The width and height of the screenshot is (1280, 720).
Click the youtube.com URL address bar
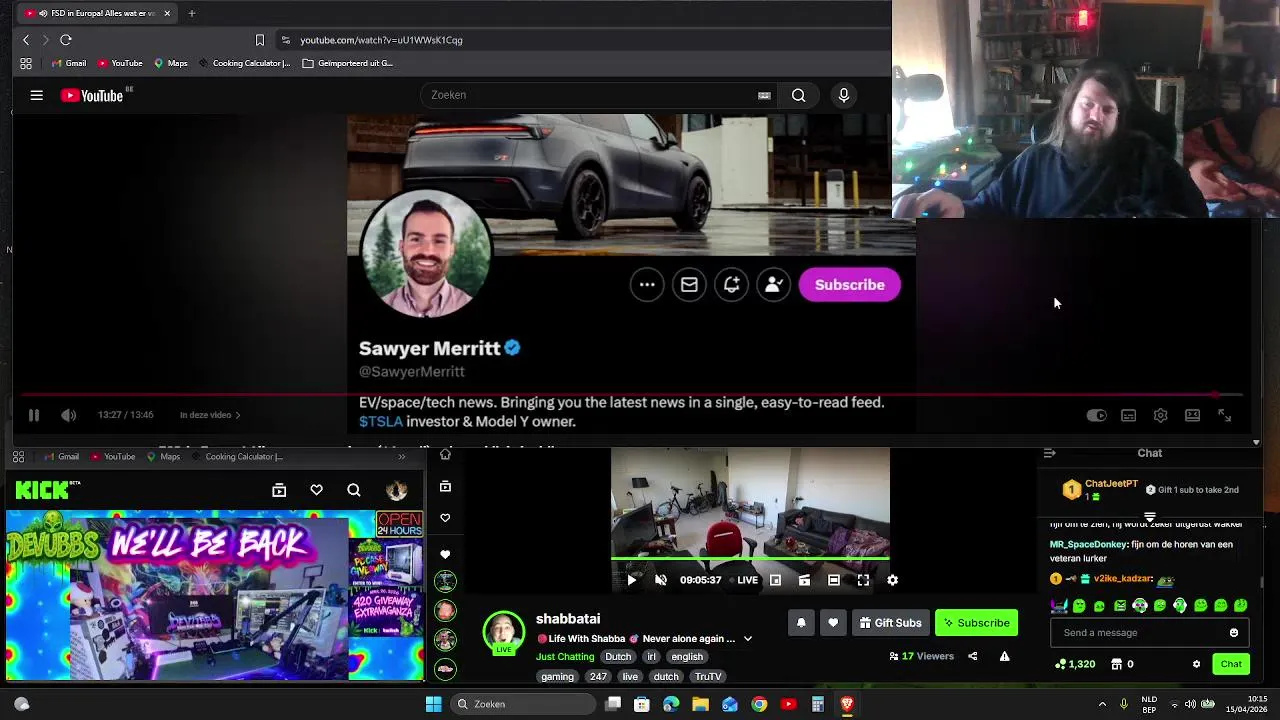[580, 40]
